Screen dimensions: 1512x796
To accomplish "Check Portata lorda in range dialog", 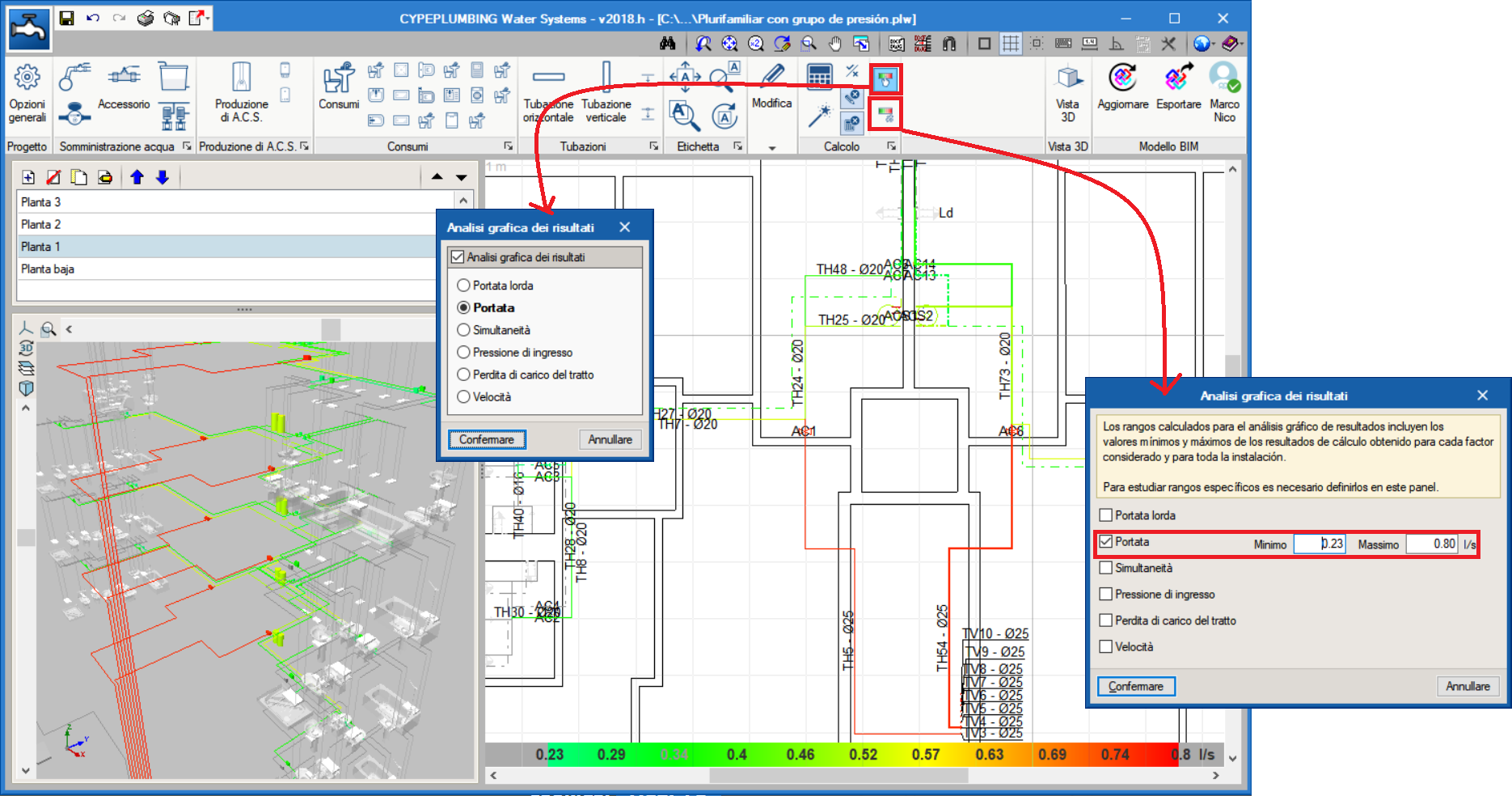I will (x=1106, y=515).
